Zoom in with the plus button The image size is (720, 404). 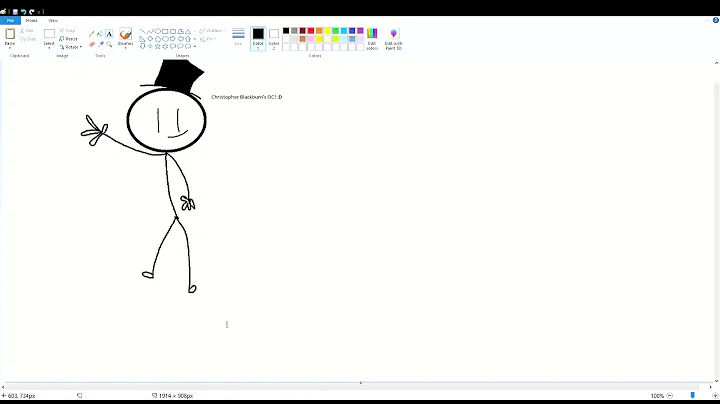click(x=715, y=395)
